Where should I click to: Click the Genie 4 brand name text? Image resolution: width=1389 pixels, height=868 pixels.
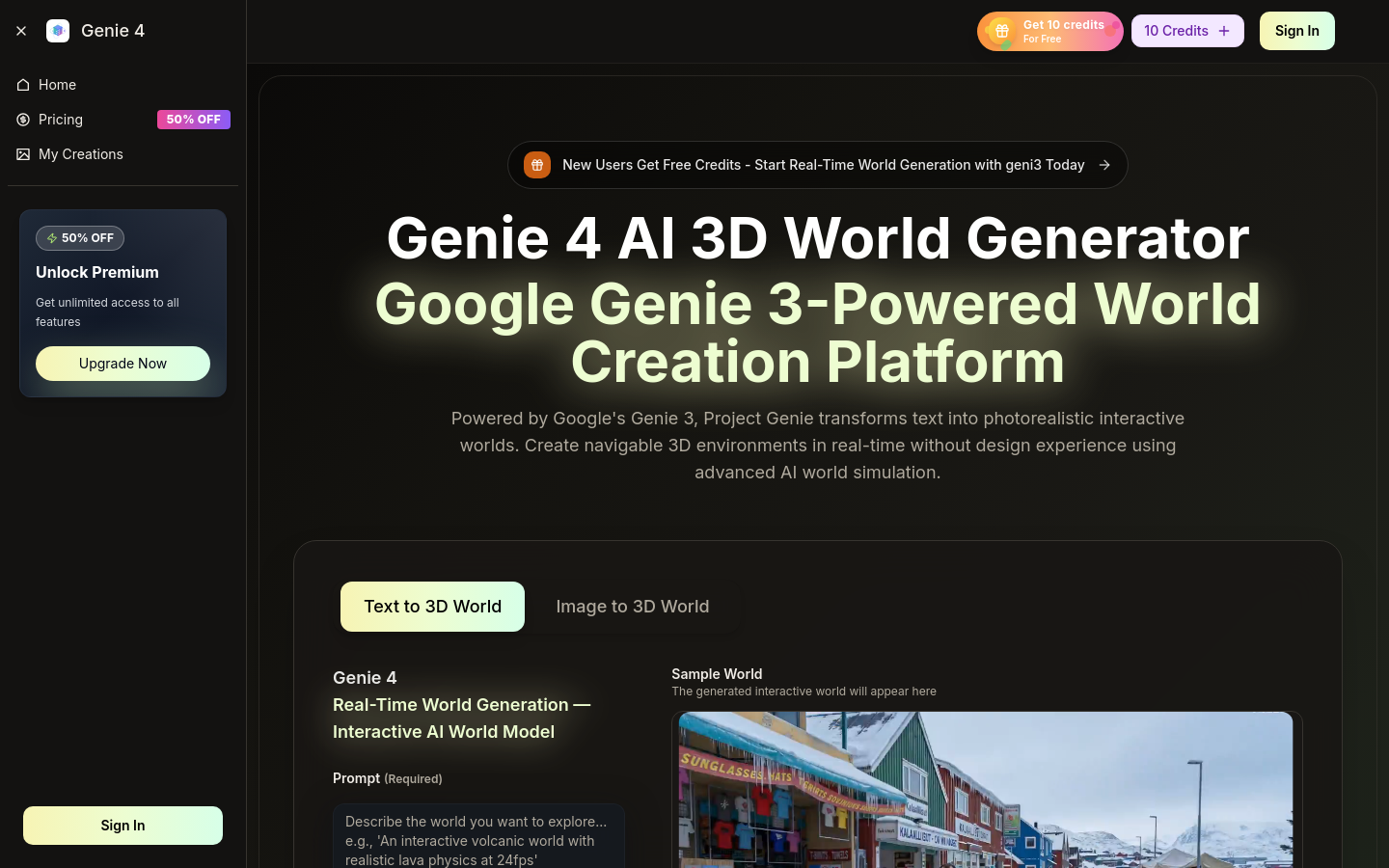tap(113, 31)
